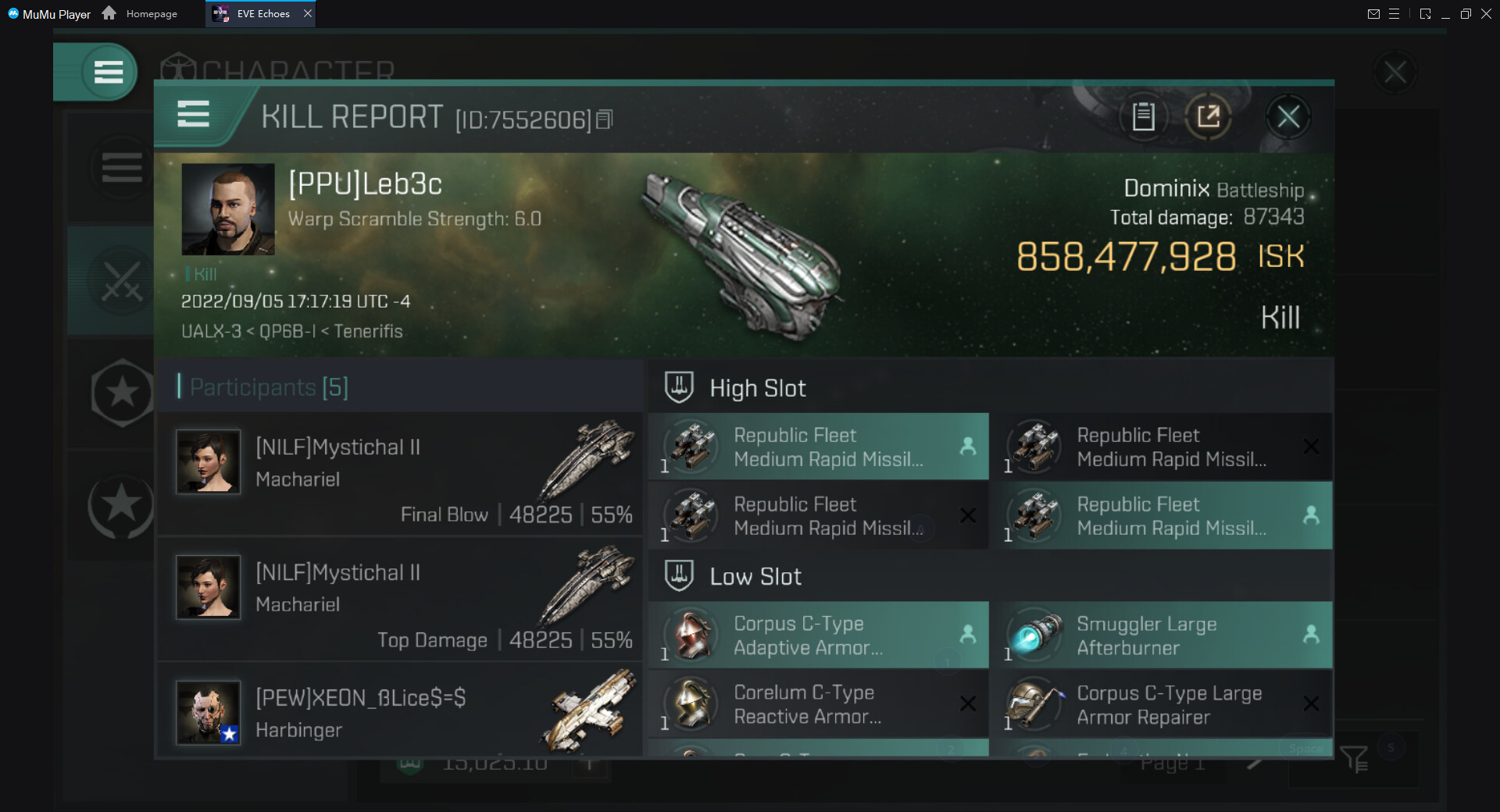
Task: Copy the kill report ID
Action: [604, 119]
